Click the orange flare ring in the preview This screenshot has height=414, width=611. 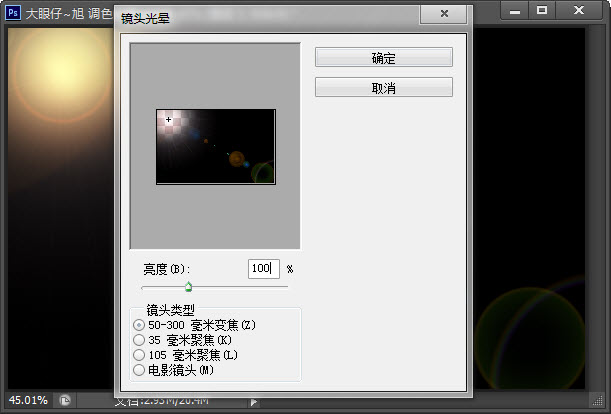click(x=237, y=158)
